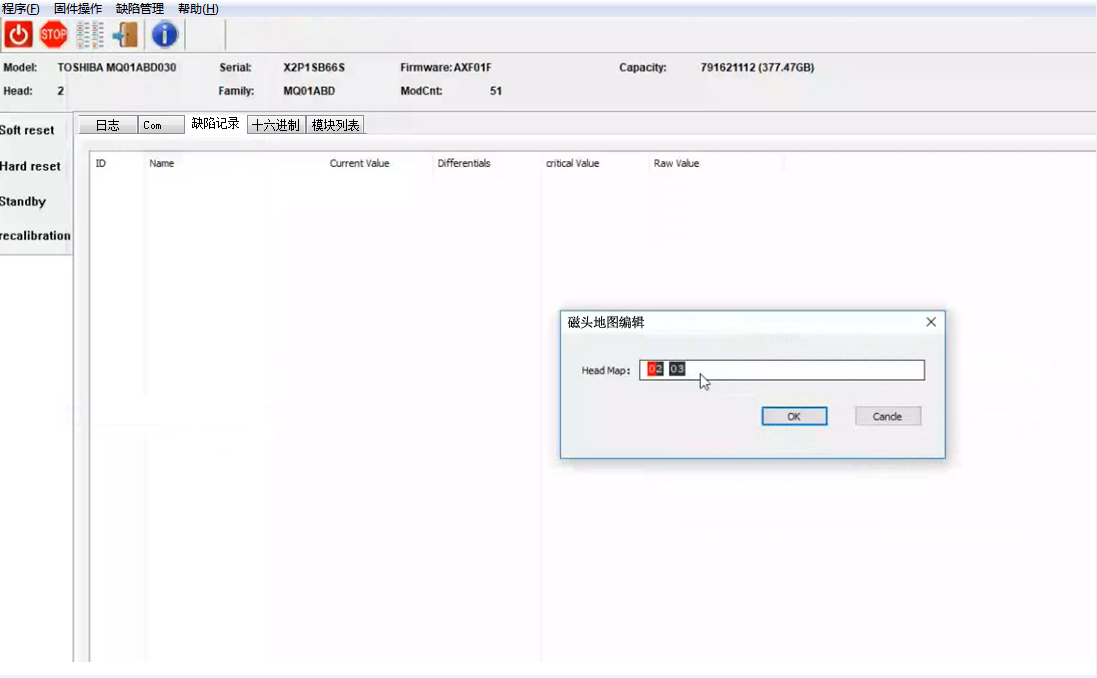Click the ID column header

(101, 163)
